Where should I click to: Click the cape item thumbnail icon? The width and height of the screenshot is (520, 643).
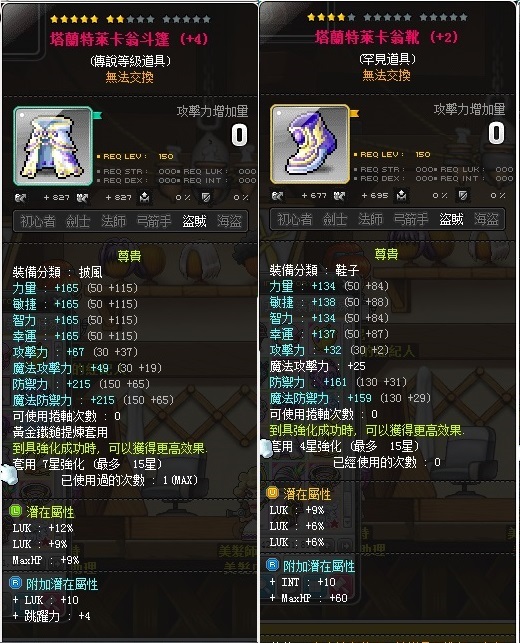(53, 146)
